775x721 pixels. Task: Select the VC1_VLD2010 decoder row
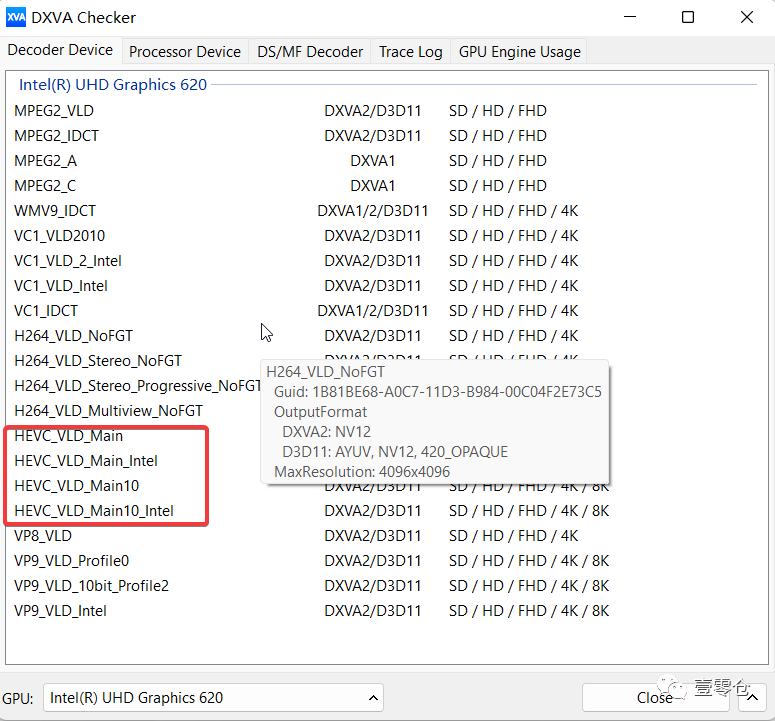point(60,236)
